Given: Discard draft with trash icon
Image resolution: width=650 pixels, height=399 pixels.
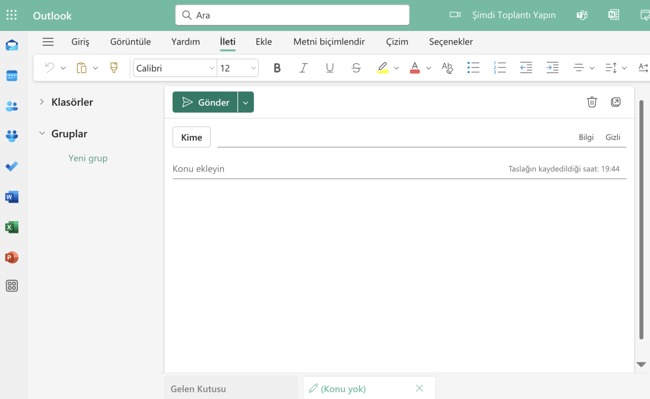Looking at the screenshot, I should click(x=592, y=102).
